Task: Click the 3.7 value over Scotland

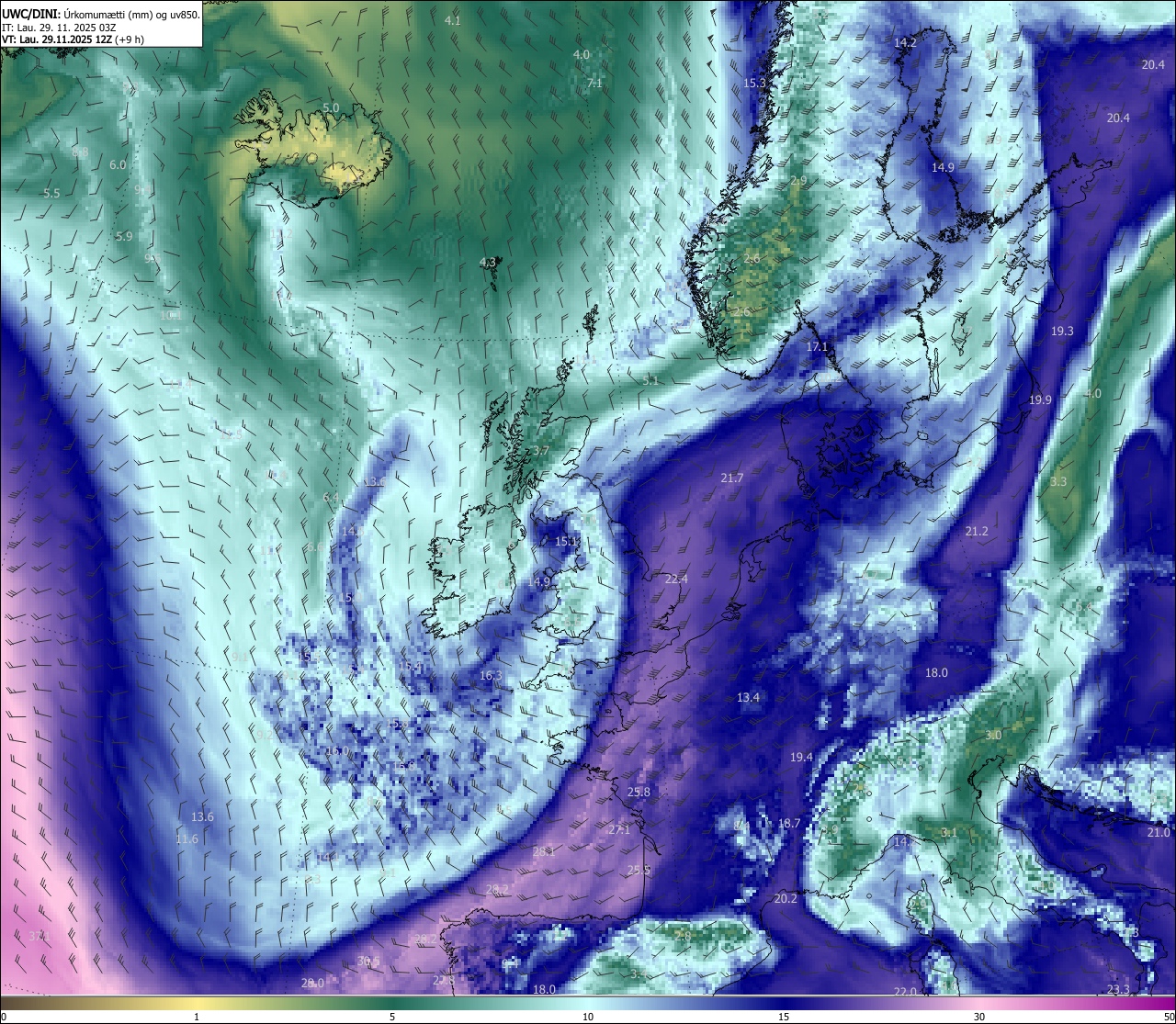Action: [x=540, y=450]
